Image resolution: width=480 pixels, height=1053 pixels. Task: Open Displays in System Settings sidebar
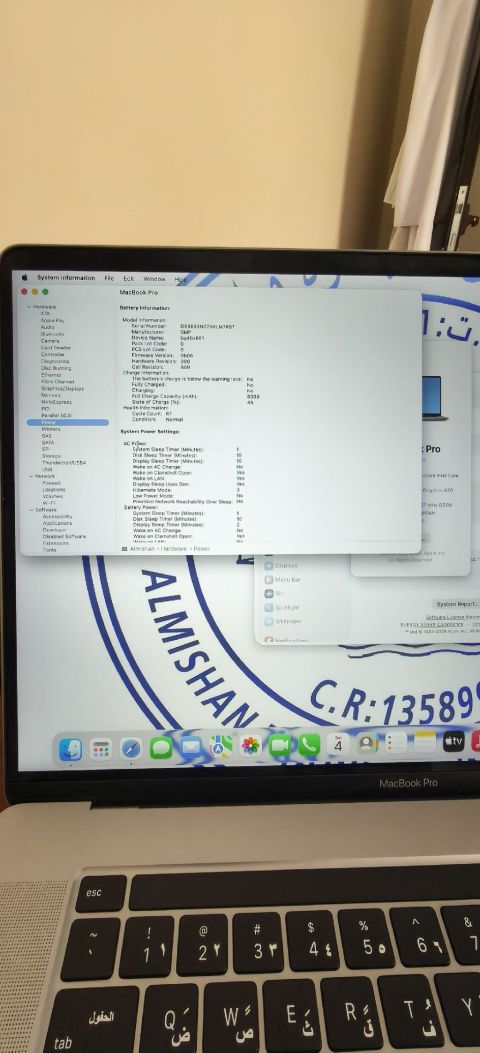click(281, 565)
